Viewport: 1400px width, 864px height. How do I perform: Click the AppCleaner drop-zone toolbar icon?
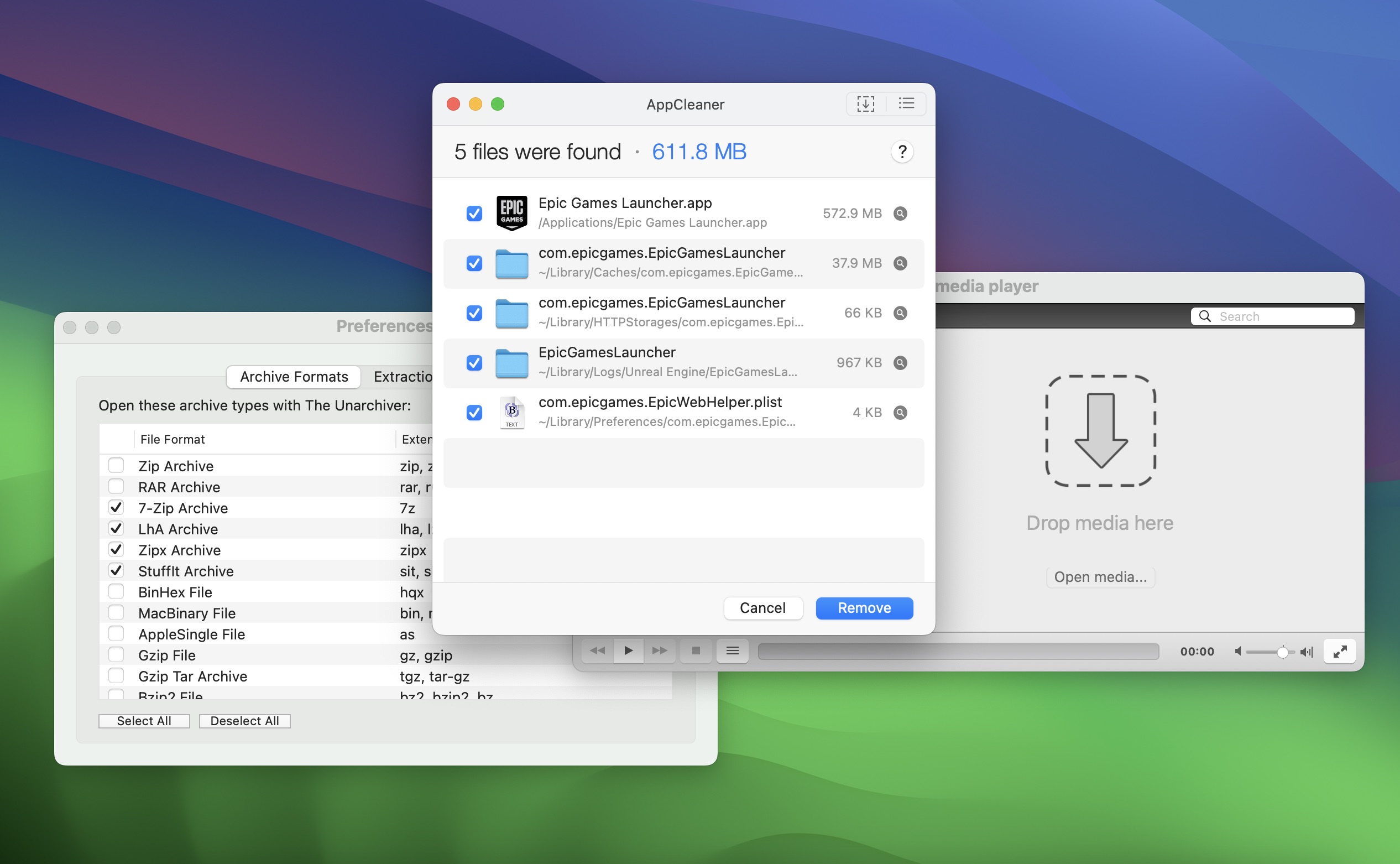865,104
